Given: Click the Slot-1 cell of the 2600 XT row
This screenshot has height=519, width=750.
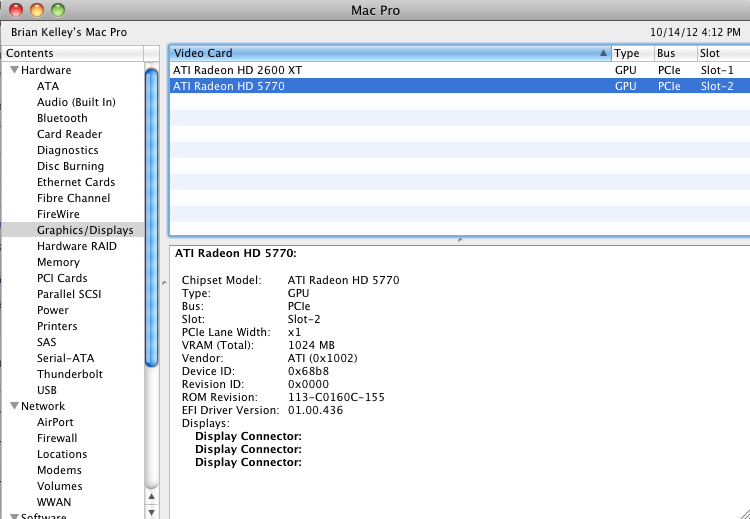Looking at the screenshot, I should point(717,70).
